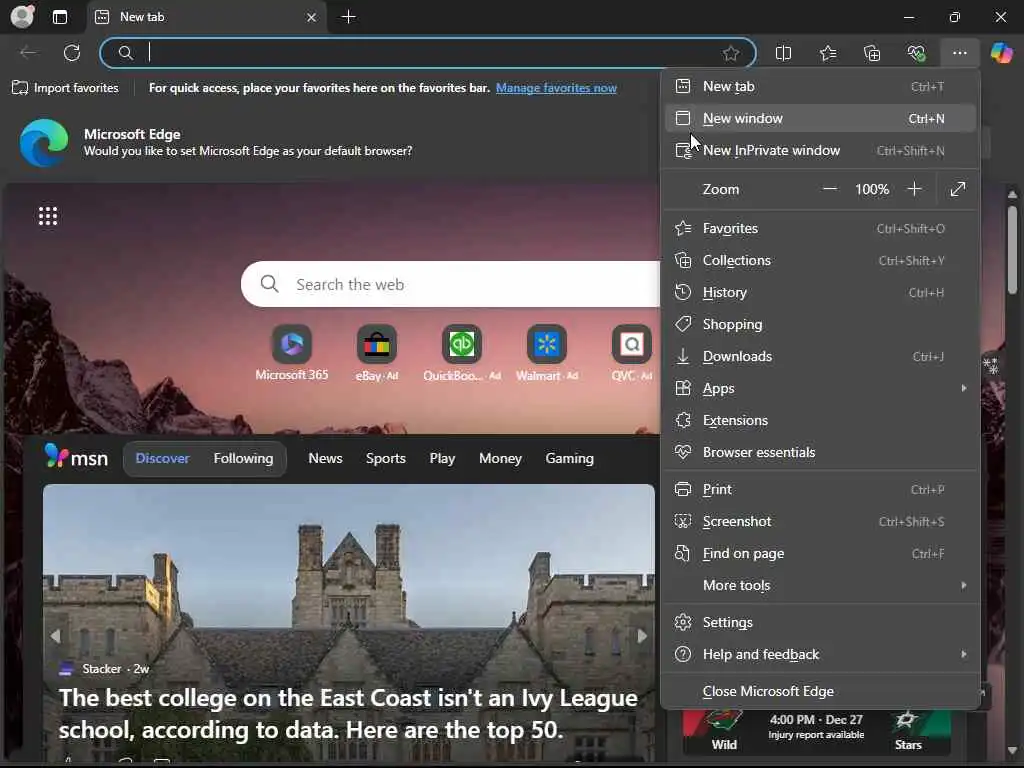Expand the More tools submenu
The width and height of the screenshot is (1024, 768).
coord(820,586)
